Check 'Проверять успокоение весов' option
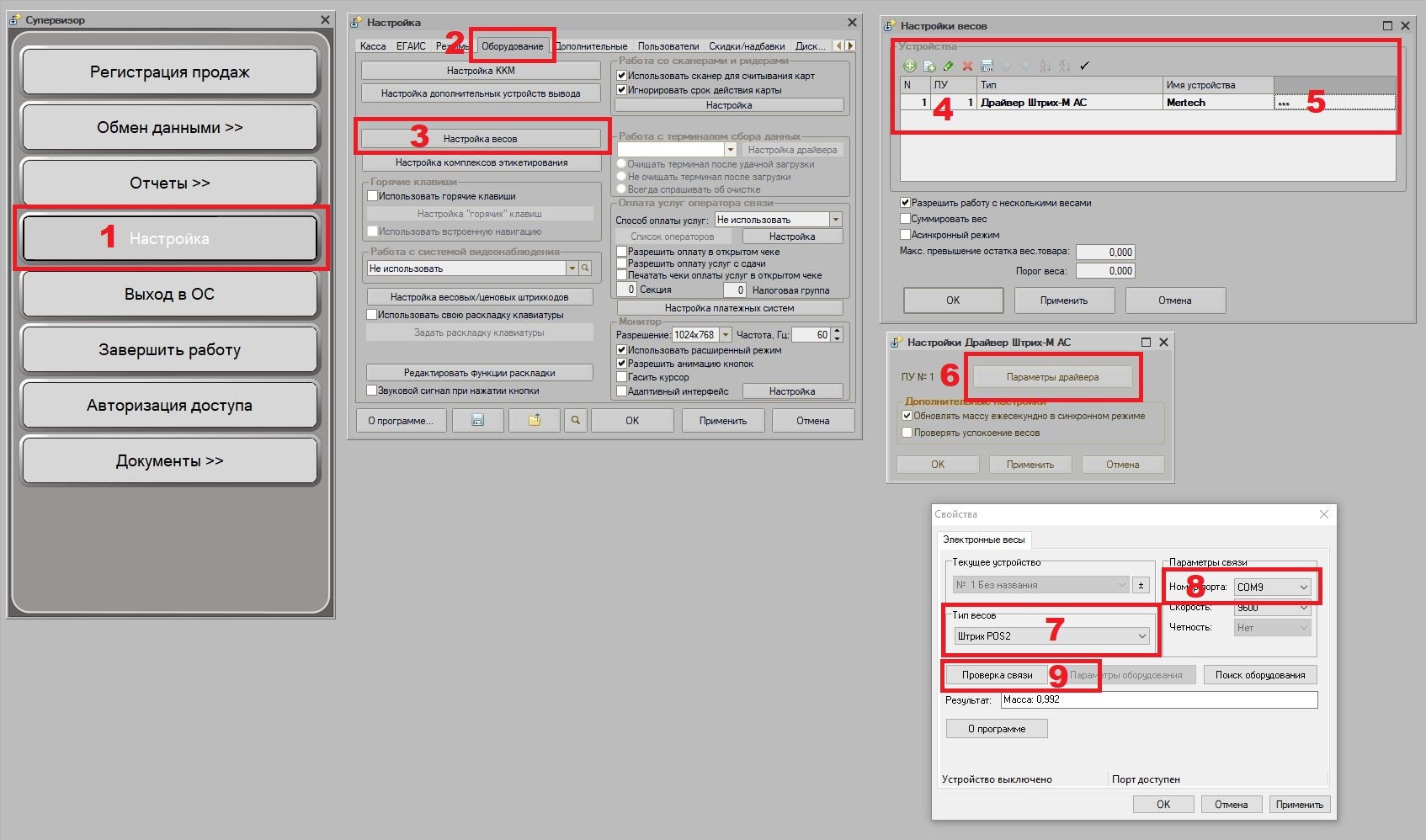This screenshot has width=1426, height=840. [x=907, y=433]
